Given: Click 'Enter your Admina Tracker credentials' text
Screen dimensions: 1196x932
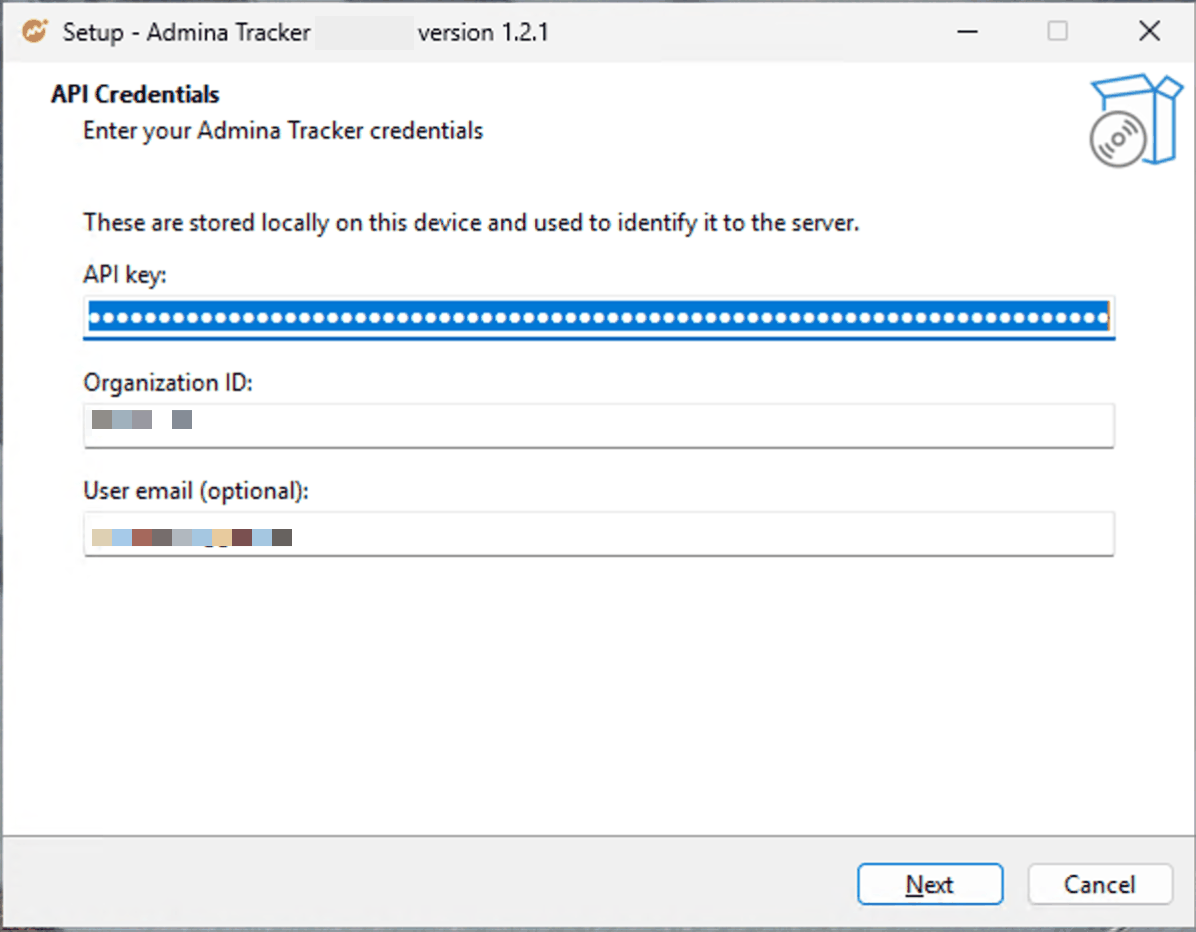Looking at the screenshot, I should point(283,130).
